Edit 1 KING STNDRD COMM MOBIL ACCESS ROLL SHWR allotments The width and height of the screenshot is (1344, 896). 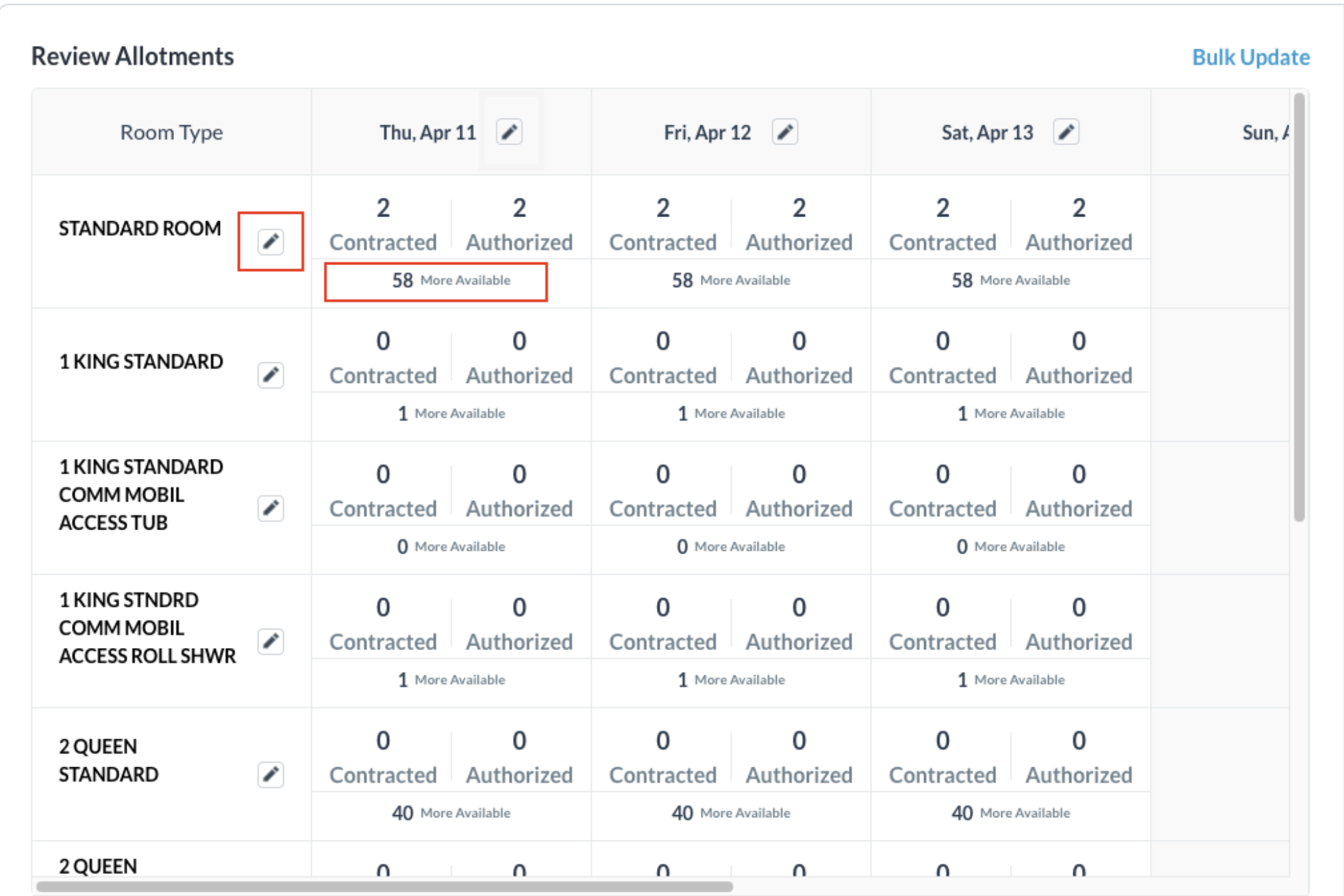270,641
